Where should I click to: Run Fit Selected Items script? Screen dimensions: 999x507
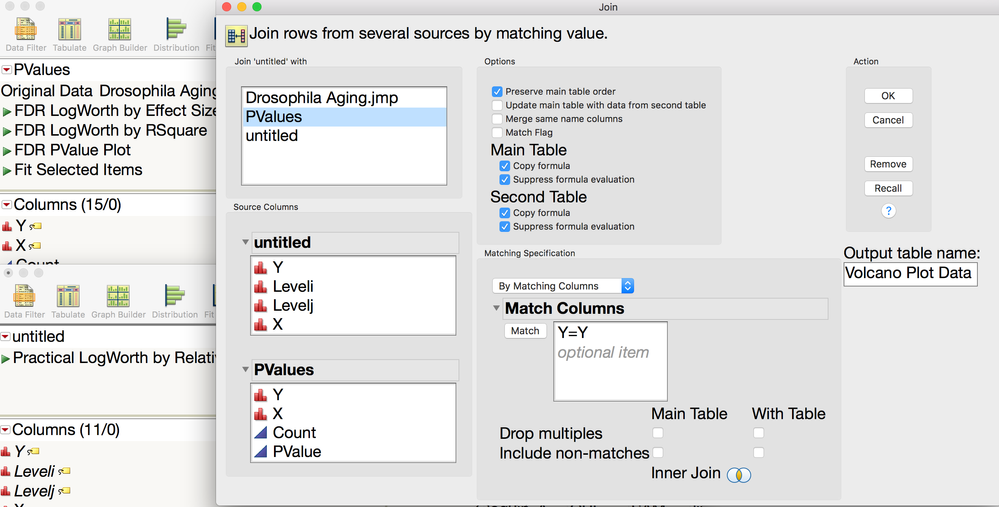click(7, 171)
